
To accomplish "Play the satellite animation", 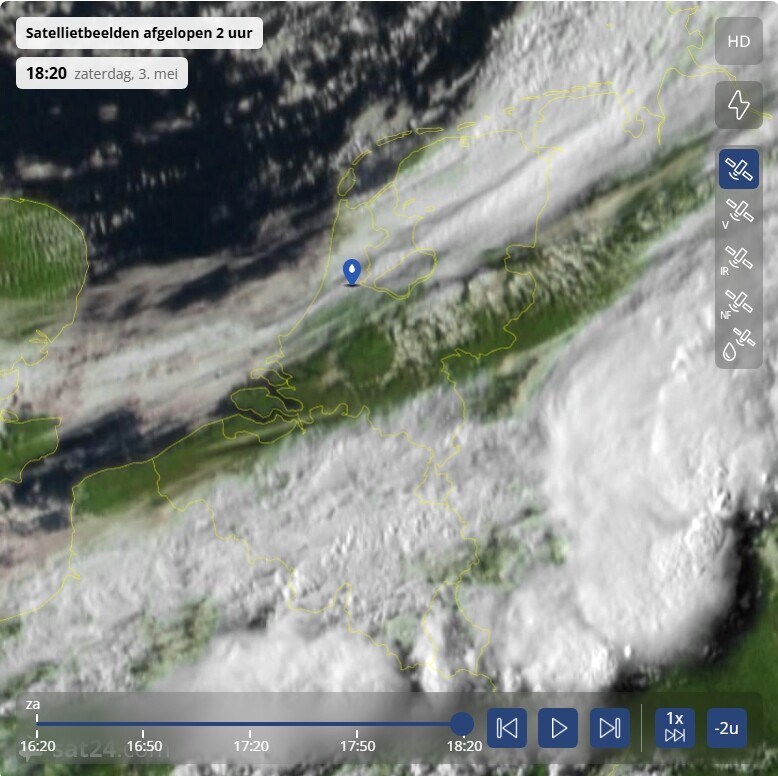I will click(558, 728).
